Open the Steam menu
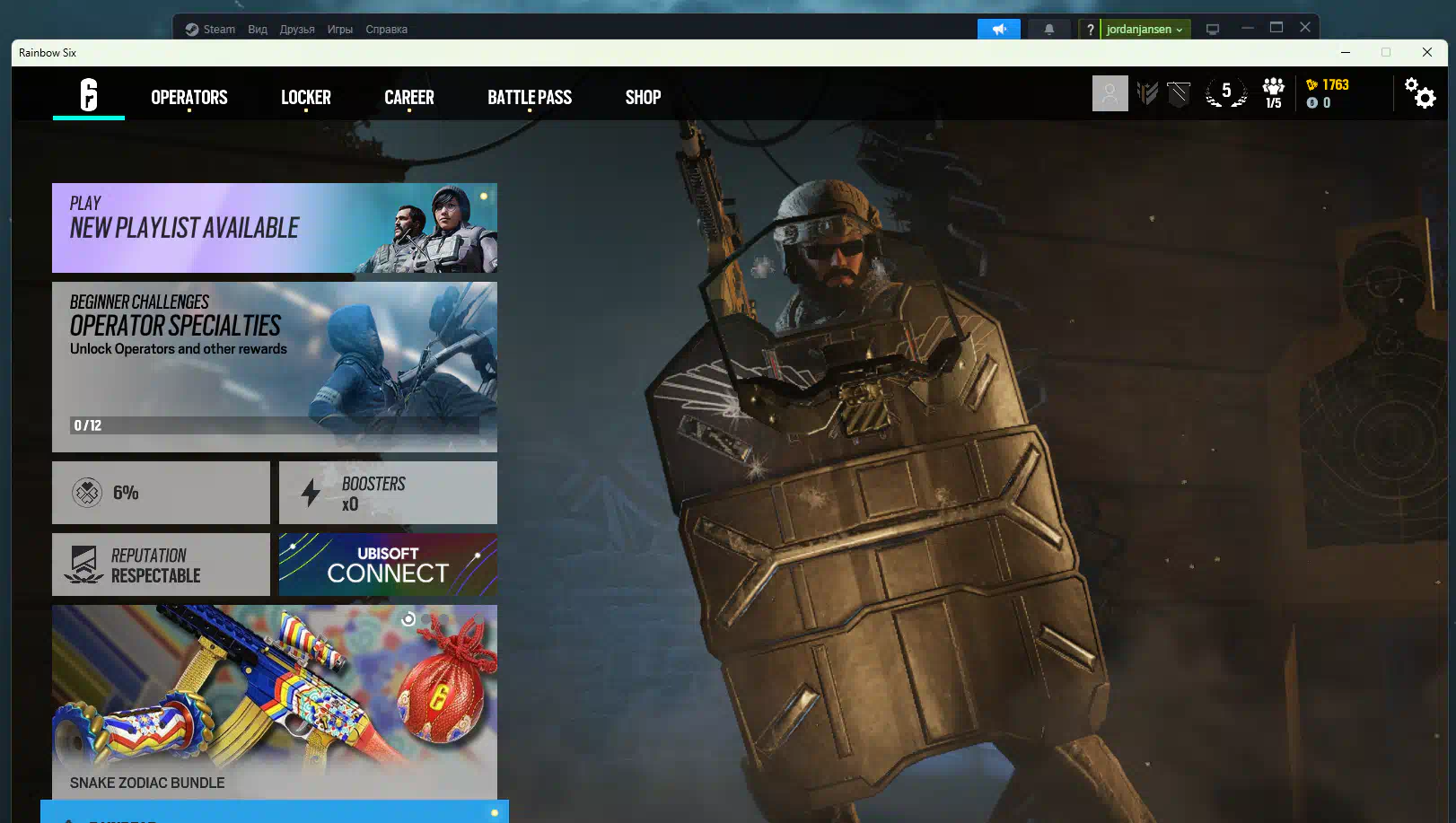This screenshot has height=823, width=1456. pyautogui.click(x=211, y=30)
